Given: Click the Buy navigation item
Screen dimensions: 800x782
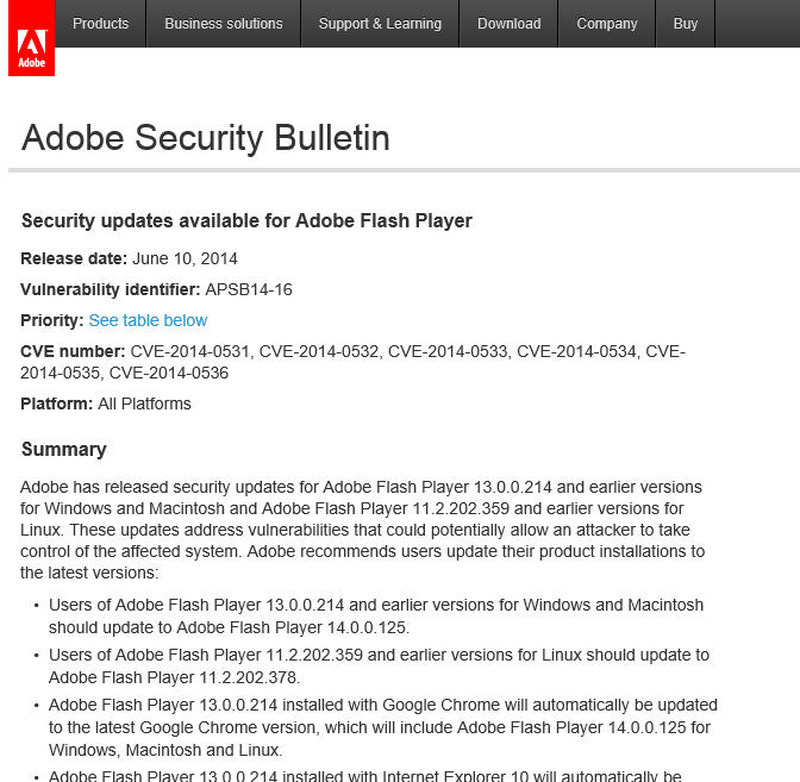Looking at the screenshot, I should pos(685,23).
